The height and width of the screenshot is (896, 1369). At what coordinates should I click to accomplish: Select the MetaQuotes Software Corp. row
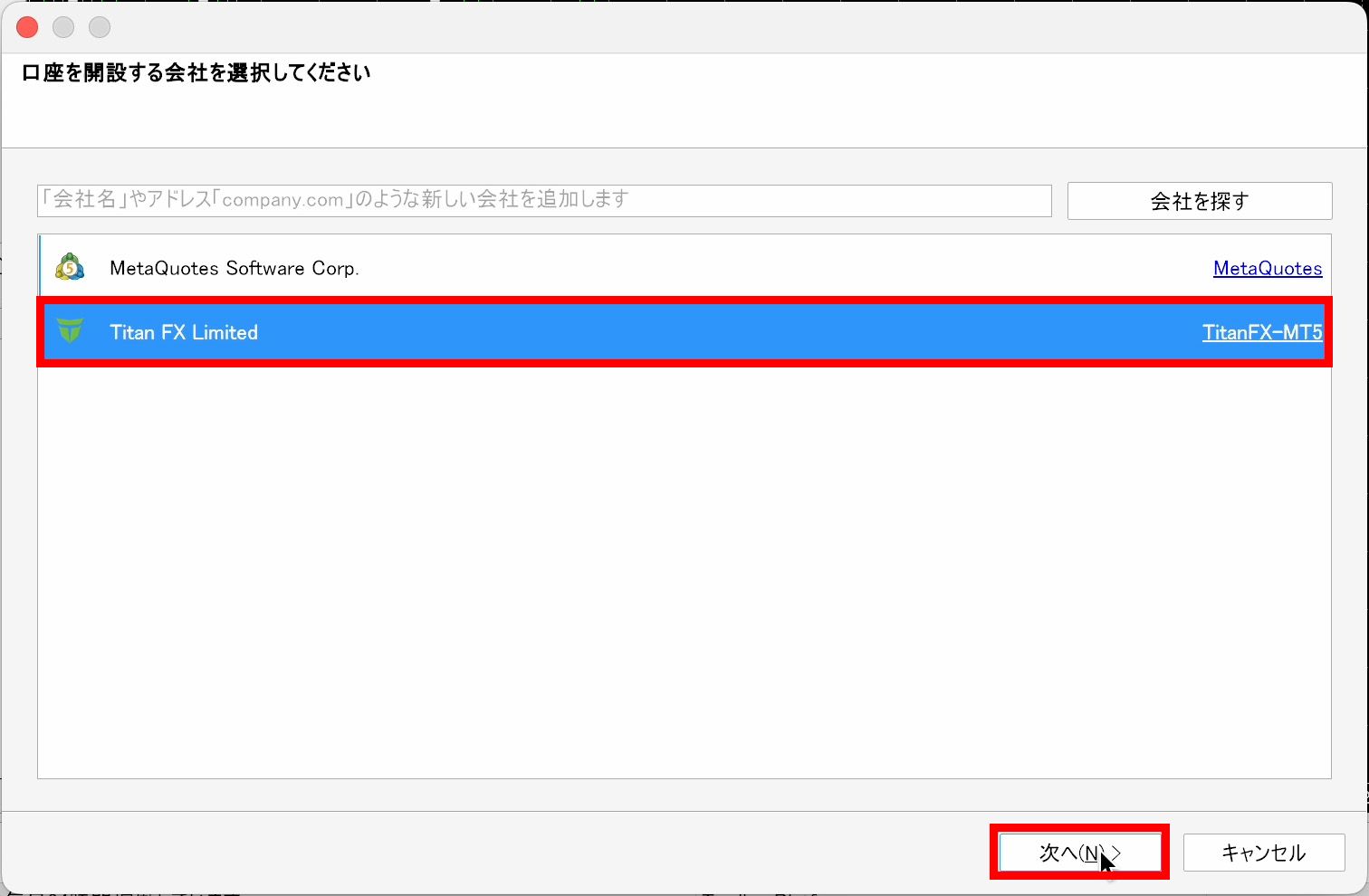click(684, 268)
